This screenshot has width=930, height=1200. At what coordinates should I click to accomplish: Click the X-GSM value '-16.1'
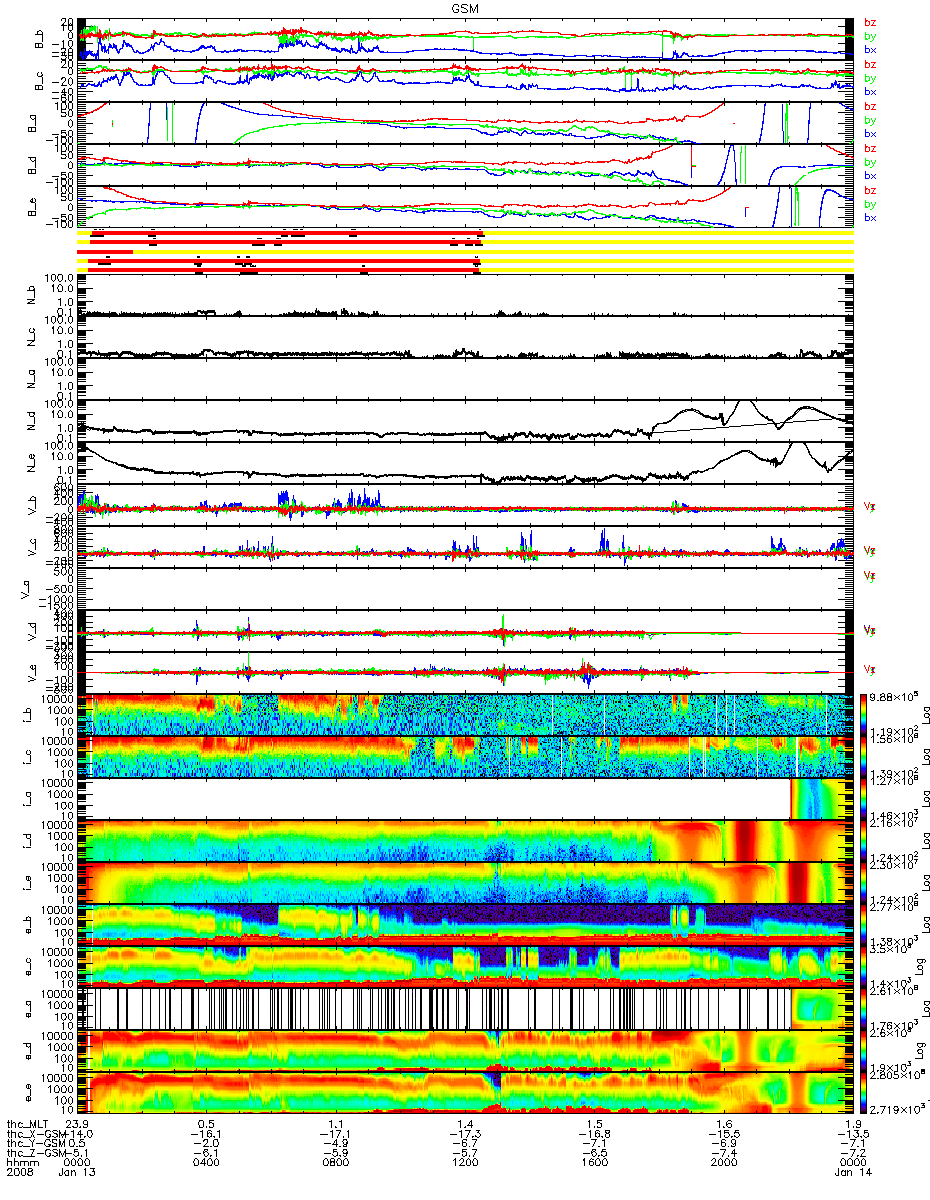tap(206, 1134)
